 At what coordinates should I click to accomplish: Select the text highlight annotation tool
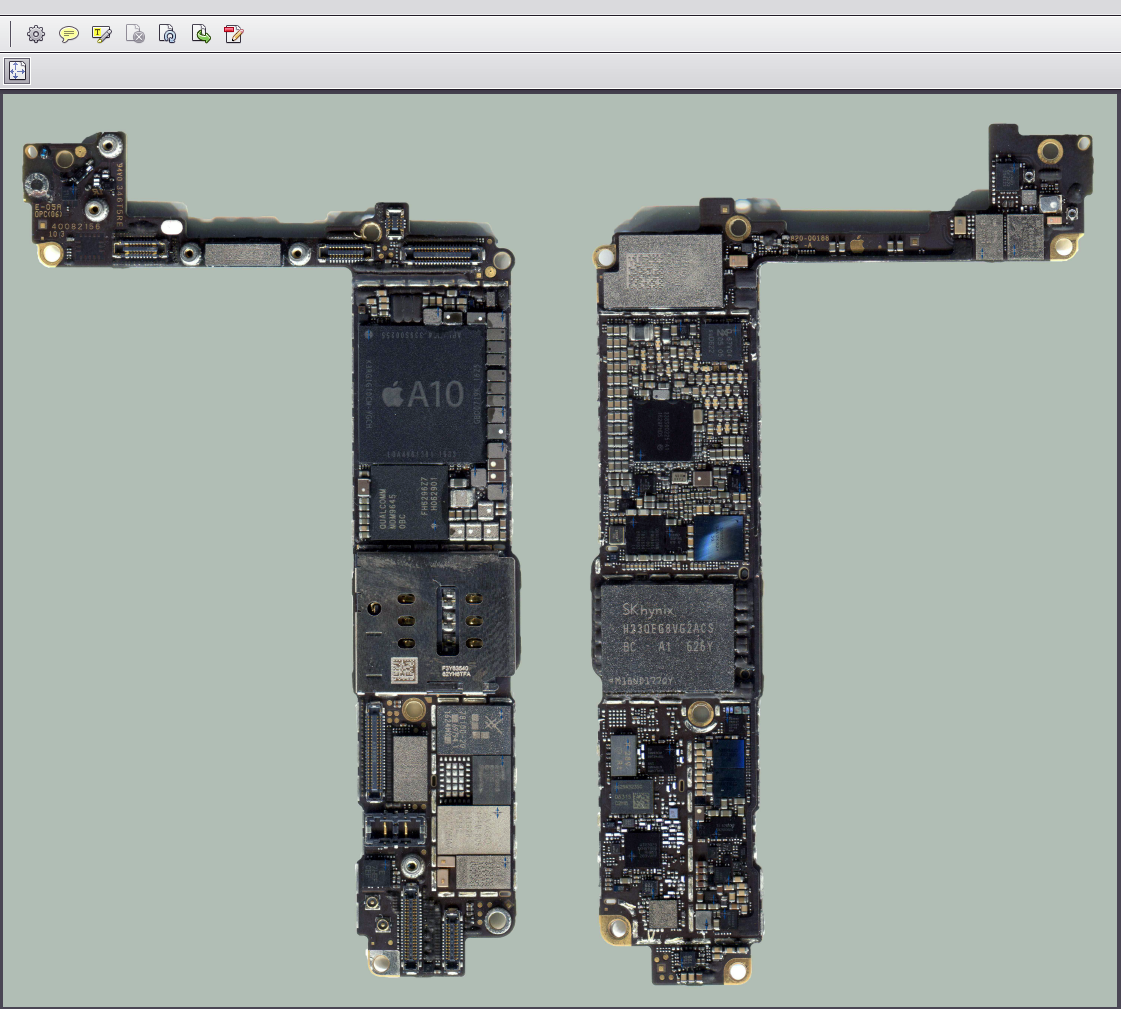[102, 35]
